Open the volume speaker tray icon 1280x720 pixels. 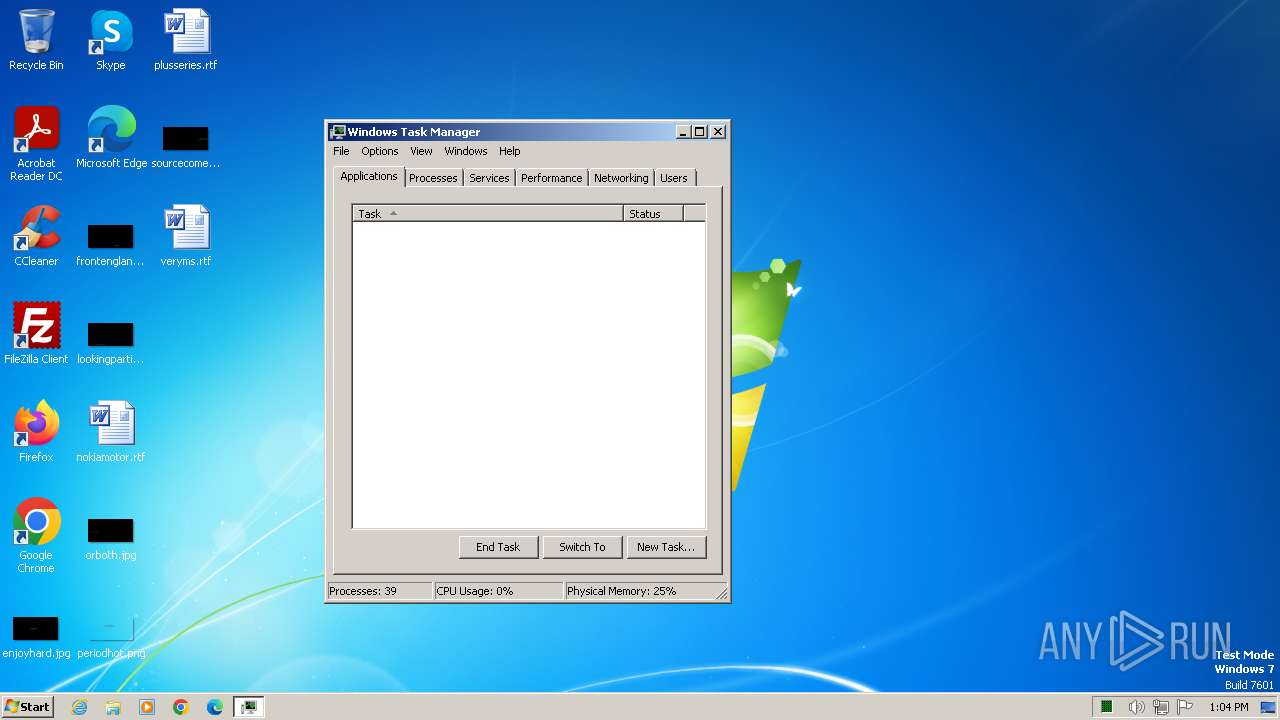pos(1136,707)
